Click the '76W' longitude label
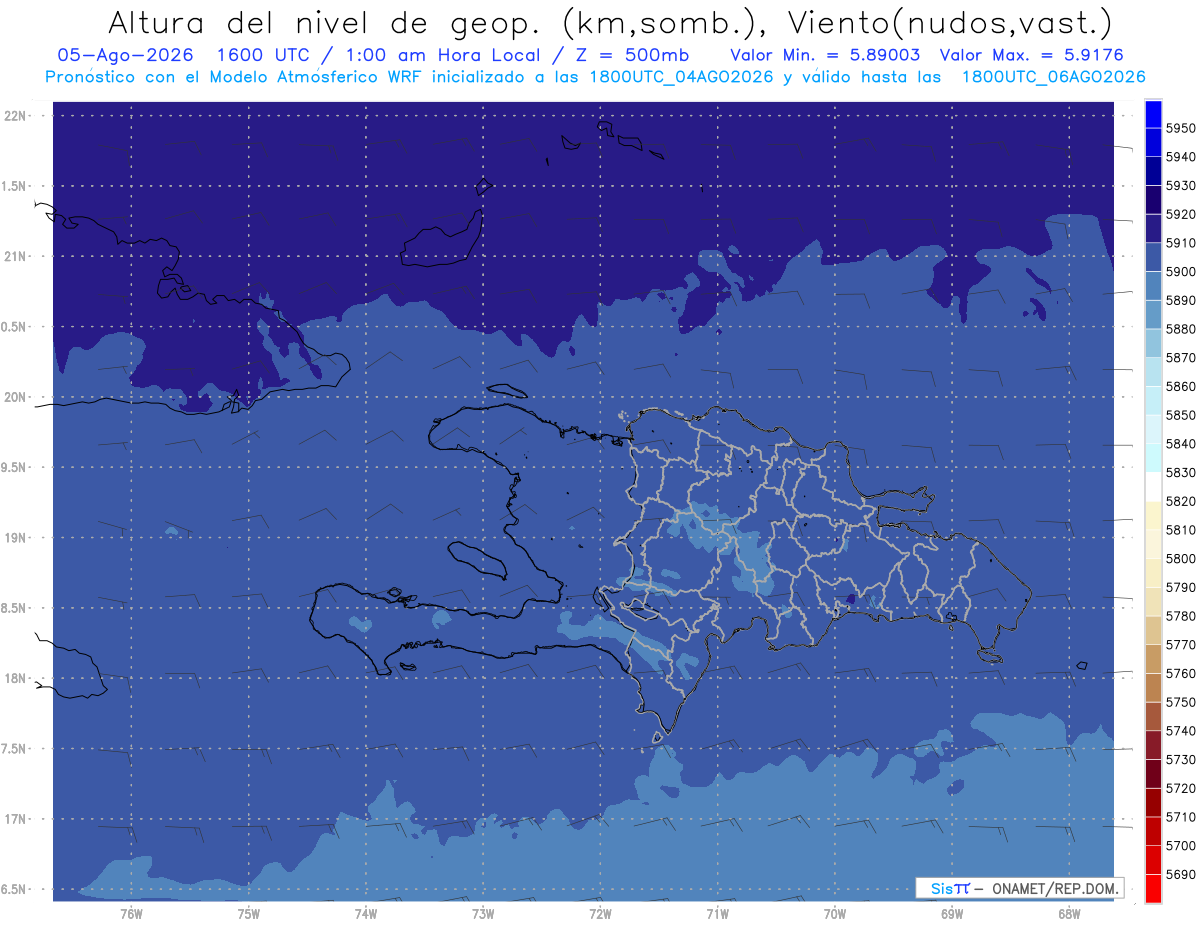Viewport: 1200px width, 927px height. [131, 913]
